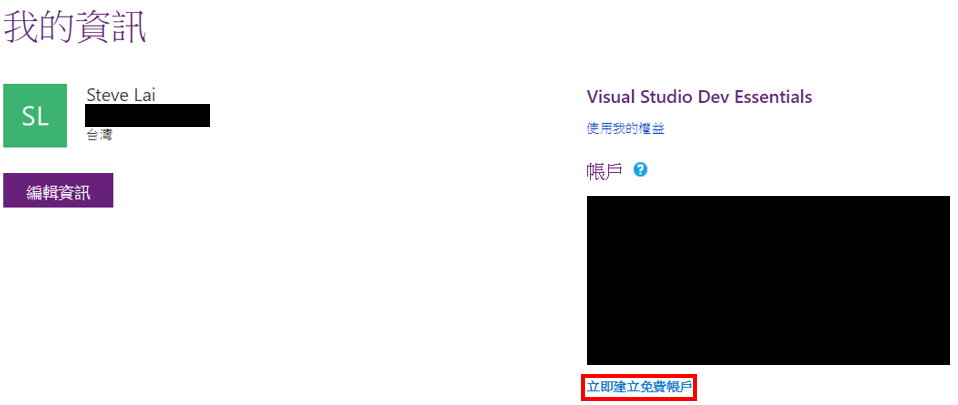
Task: Click the 台灣 country label
Action: click(99, 135)
